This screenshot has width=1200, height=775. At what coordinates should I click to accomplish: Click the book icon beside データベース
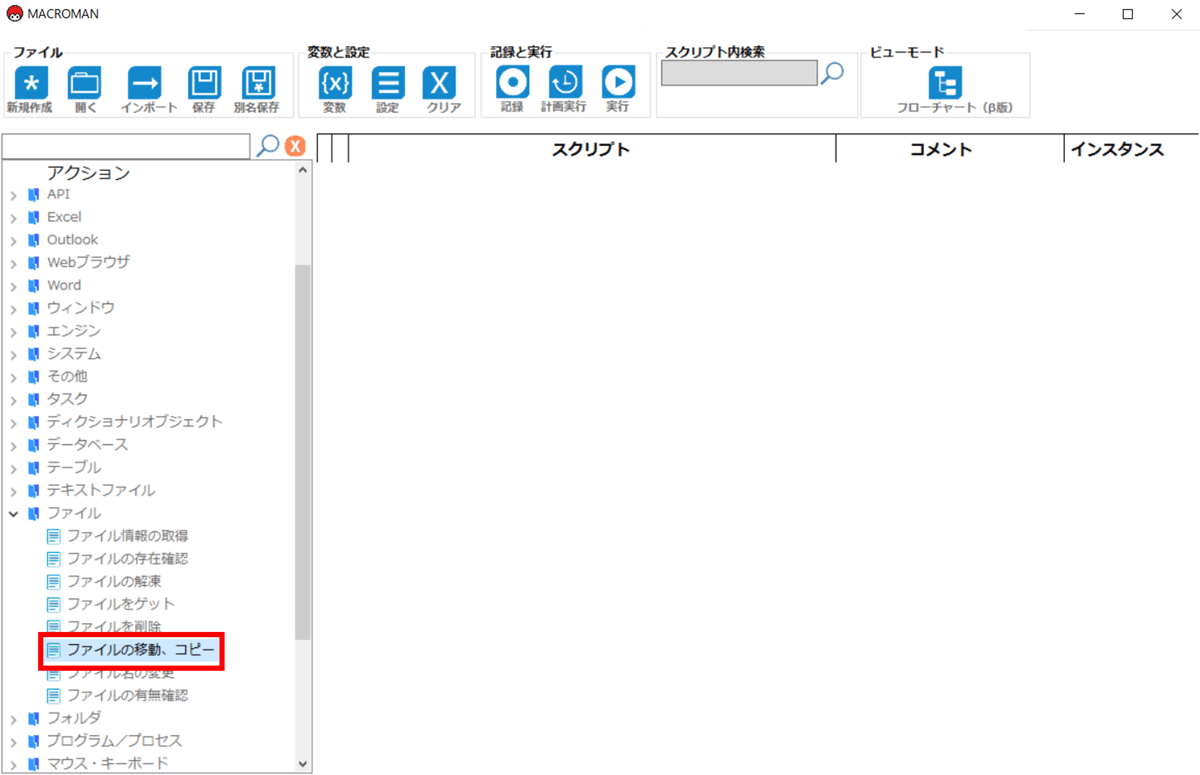(x=34, y=445)
